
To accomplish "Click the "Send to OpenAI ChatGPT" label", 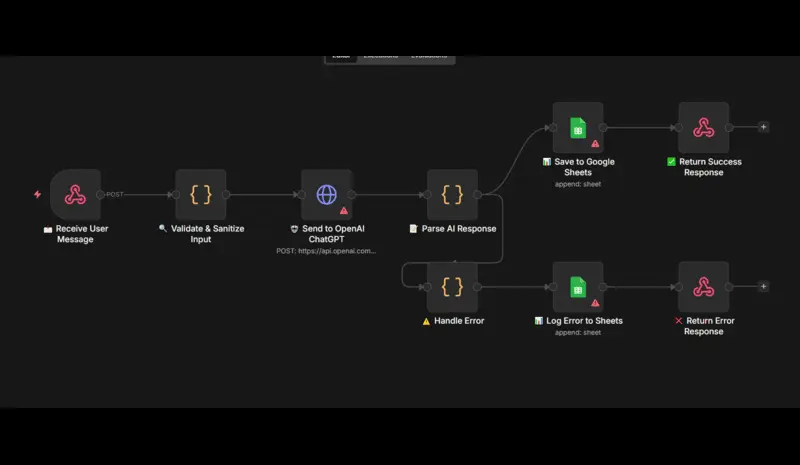I will [x=327, y=234].
